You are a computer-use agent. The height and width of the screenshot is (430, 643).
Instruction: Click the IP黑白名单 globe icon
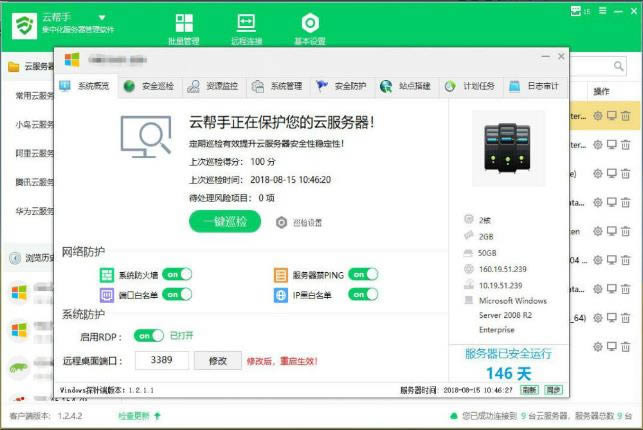281,295
